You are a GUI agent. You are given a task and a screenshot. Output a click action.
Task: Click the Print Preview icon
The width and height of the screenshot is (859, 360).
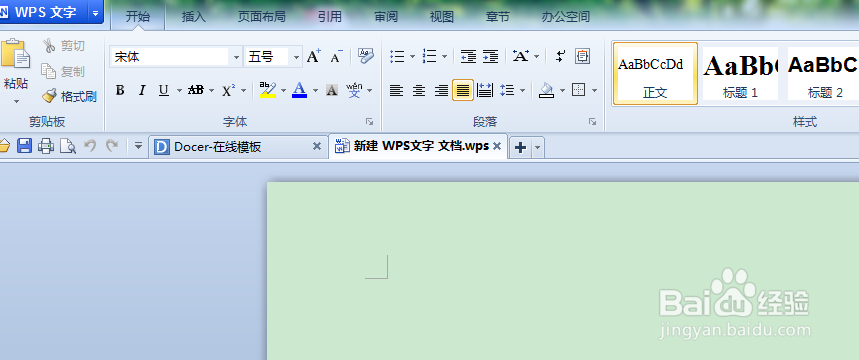(68, 146)
